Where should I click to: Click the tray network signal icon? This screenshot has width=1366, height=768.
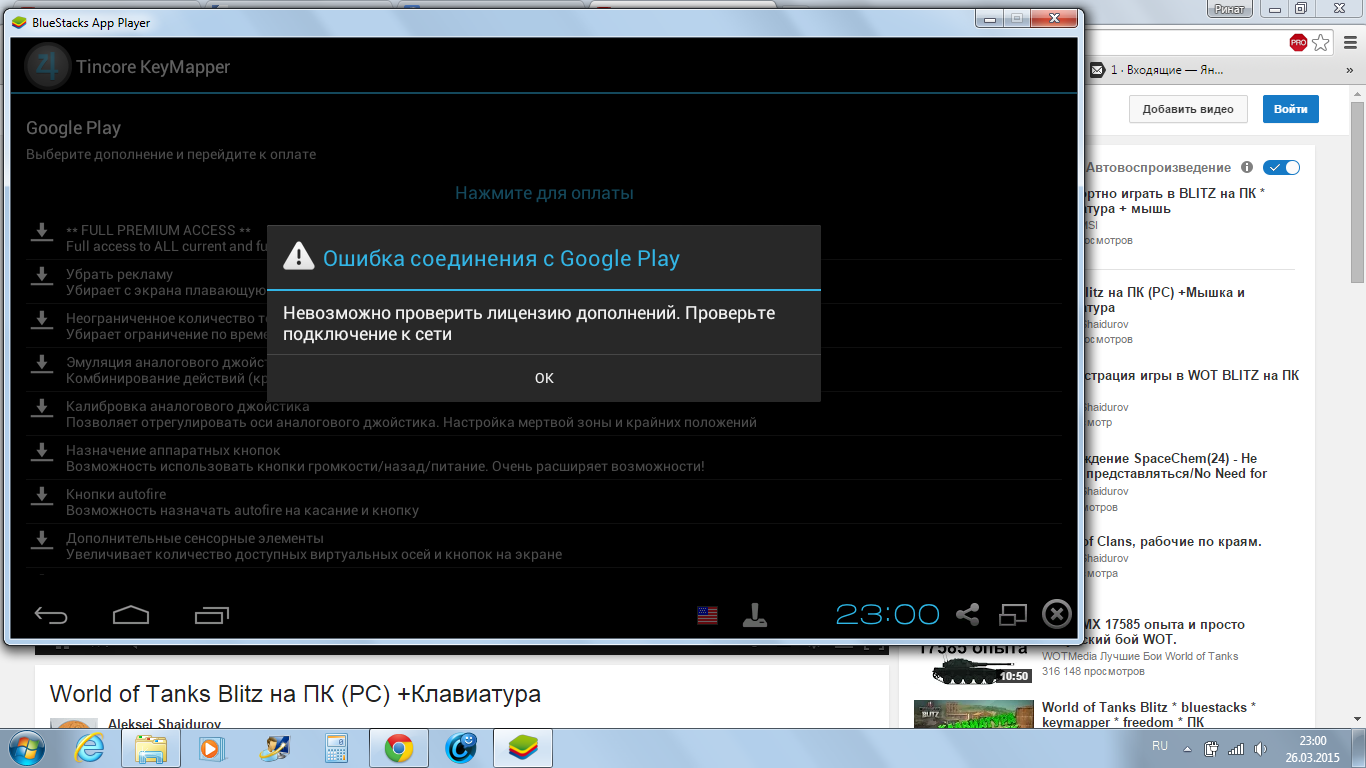tap(1235, 748)
